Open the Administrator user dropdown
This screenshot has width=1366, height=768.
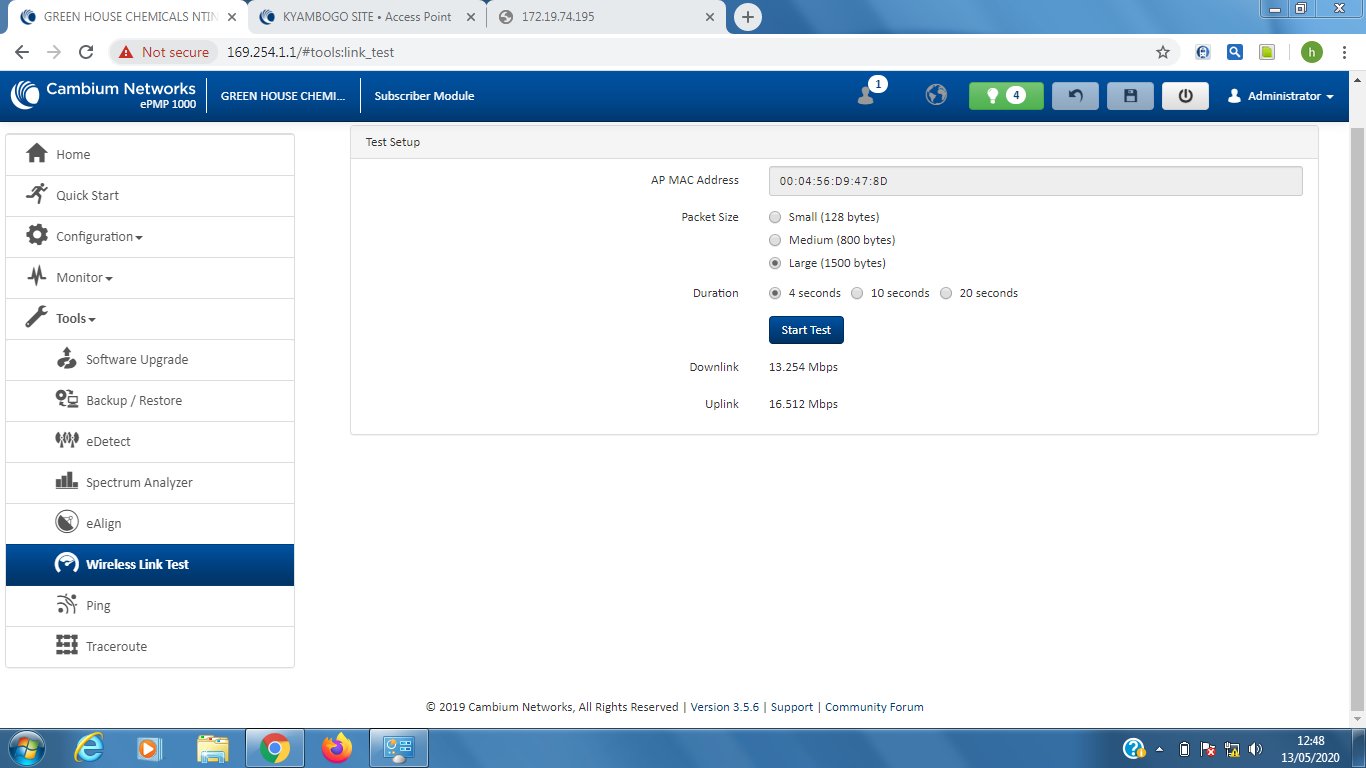click(1282, 96)
